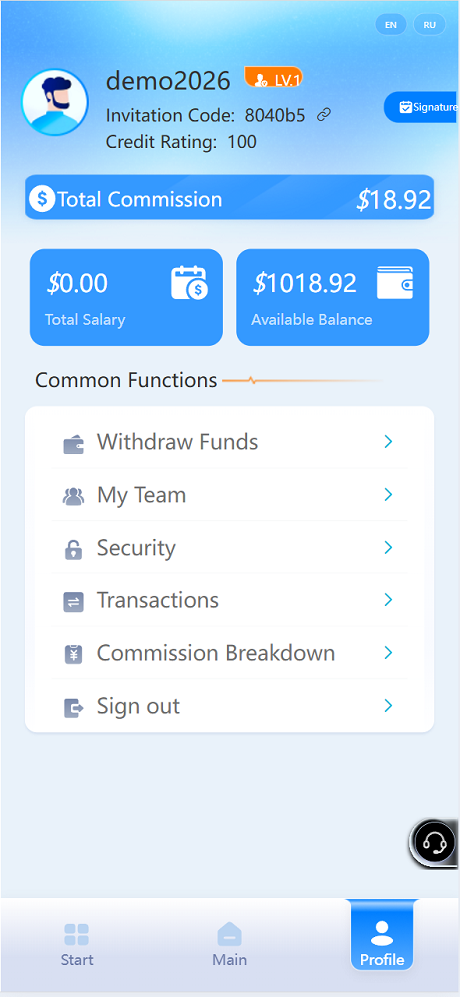Open the Signature button
Image resolution: width=460 pixels, height=997 pixels.
click(422, 107)
